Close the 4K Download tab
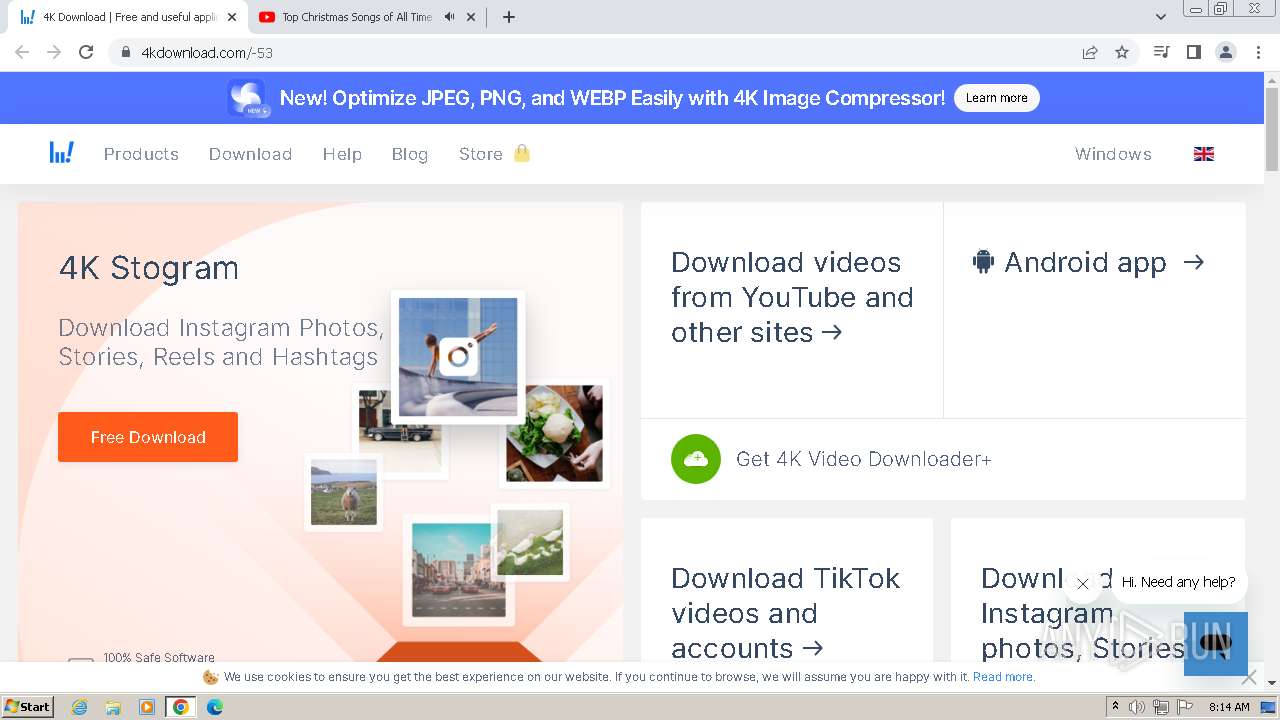The image size is (1280, 720). click(232, 17)
